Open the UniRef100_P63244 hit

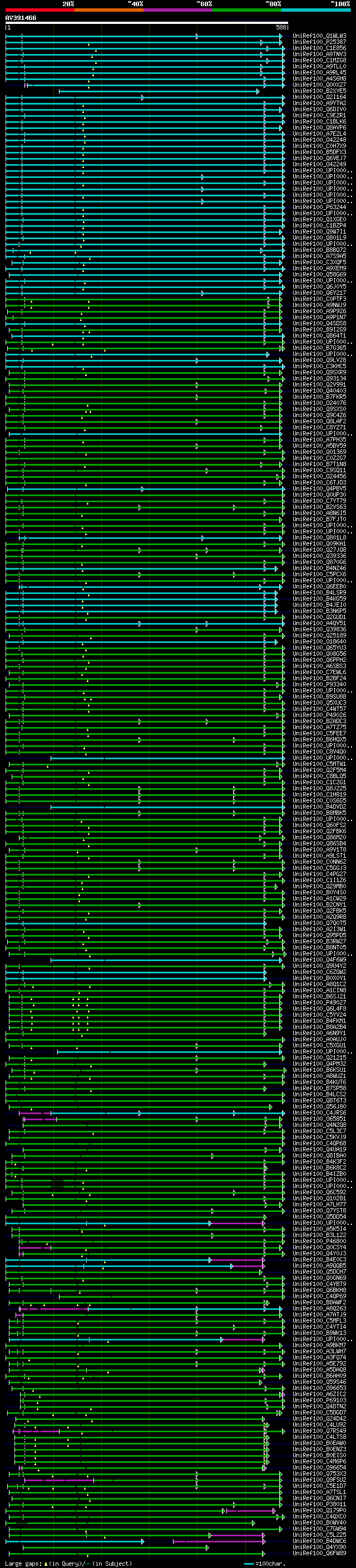click(319, 207)
